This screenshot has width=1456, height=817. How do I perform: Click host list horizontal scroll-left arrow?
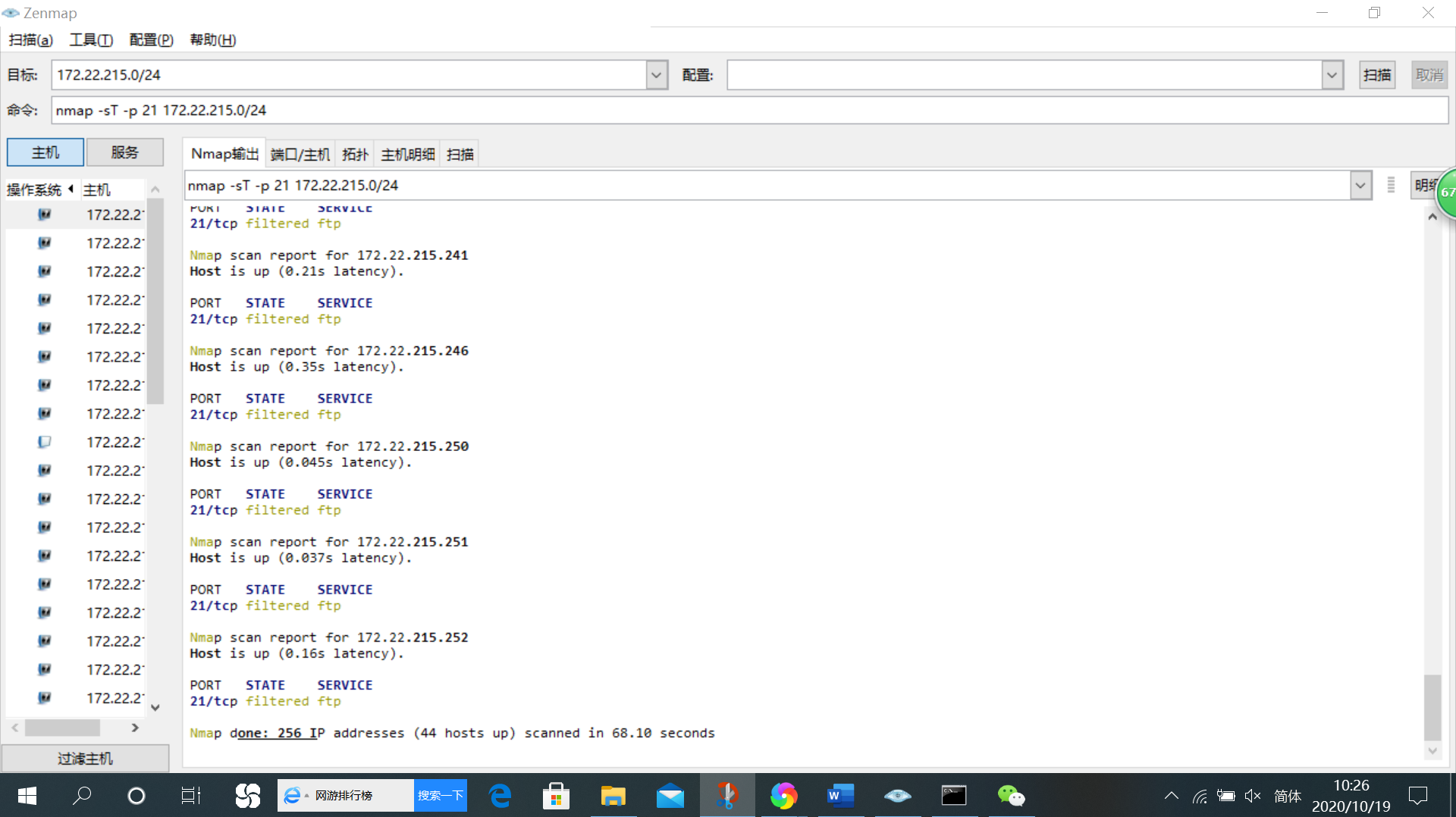14,728
